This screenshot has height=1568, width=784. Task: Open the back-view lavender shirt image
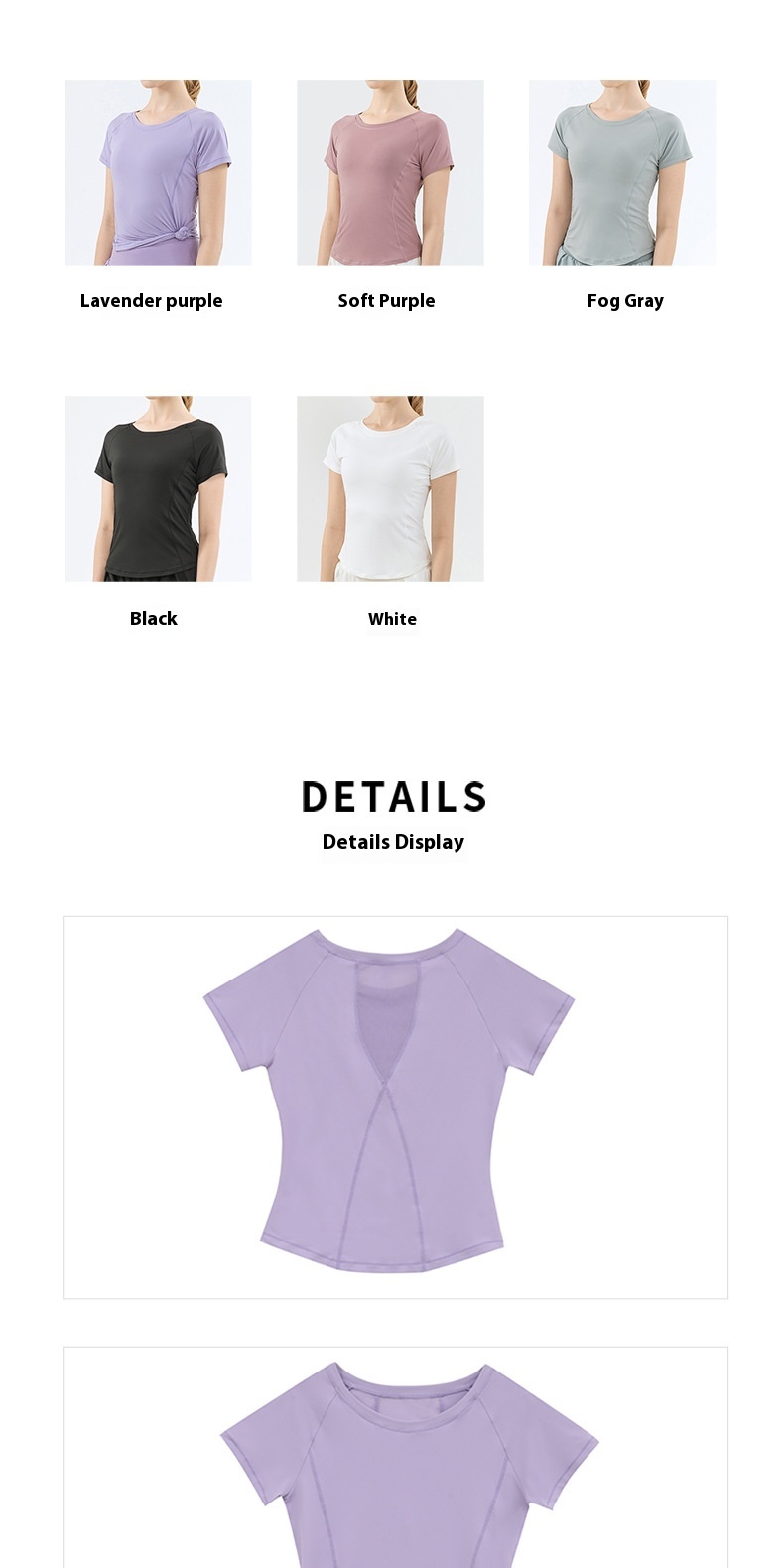pos(395,1108)
